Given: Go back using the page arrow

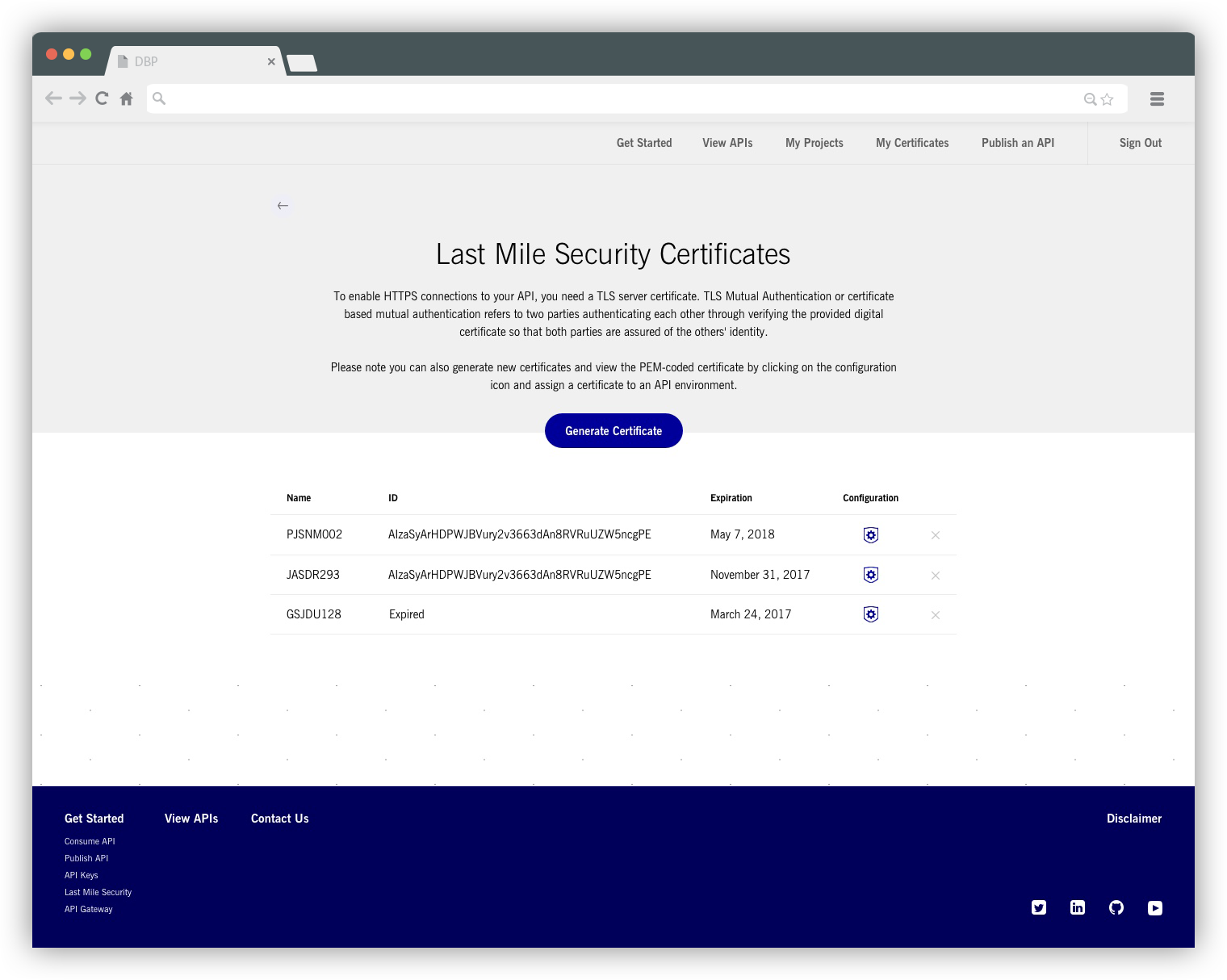Looking at the screenshot, I should (x=283, y=206).
